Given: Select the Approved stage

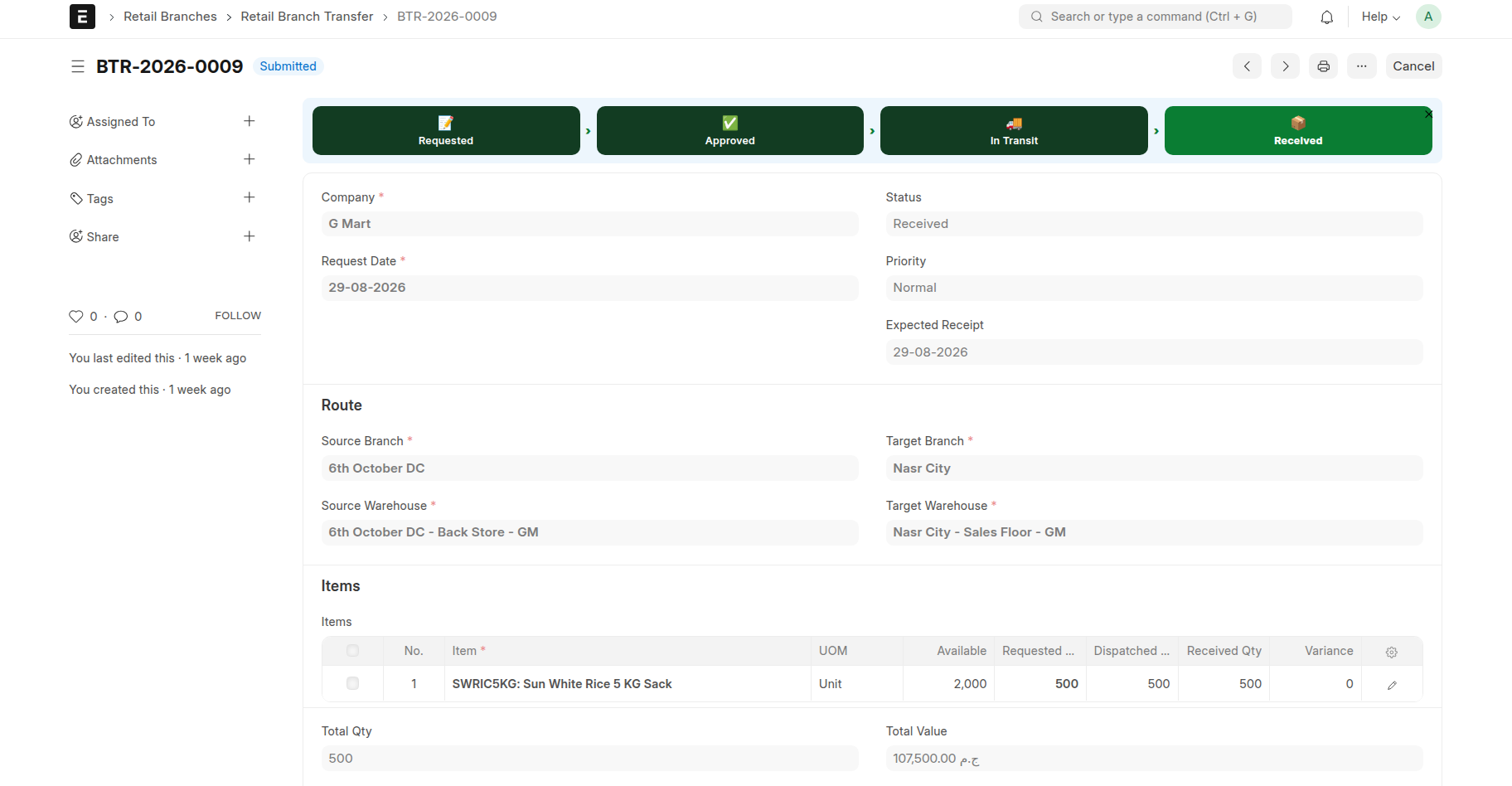Looking at the screenshot, I should 730,130.
